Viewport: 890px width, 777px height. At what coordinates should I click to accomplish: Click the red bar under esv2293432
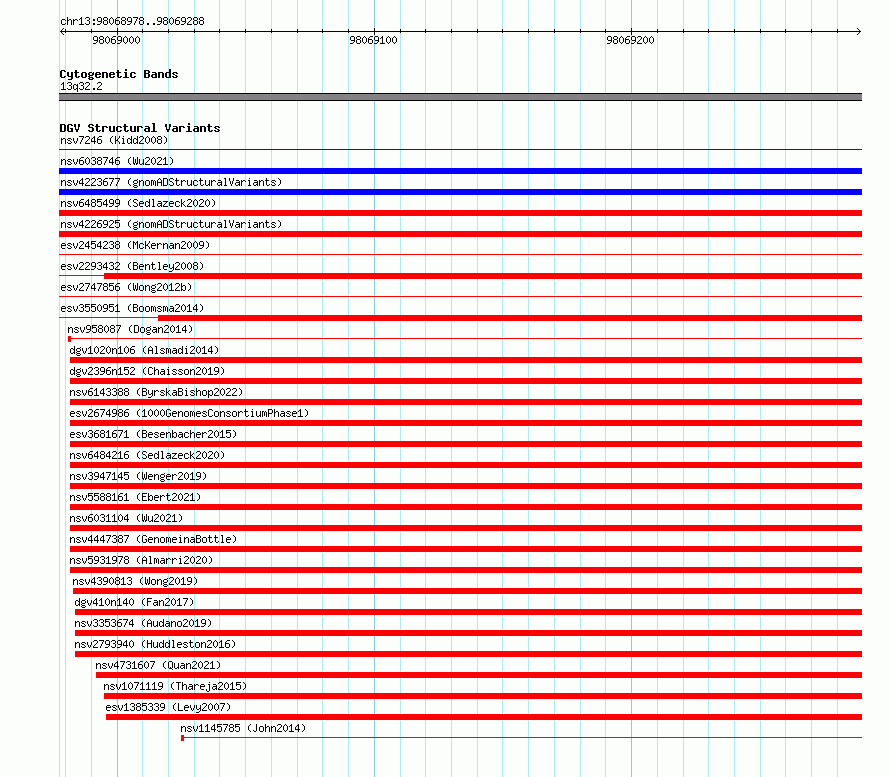click(483, 276)
